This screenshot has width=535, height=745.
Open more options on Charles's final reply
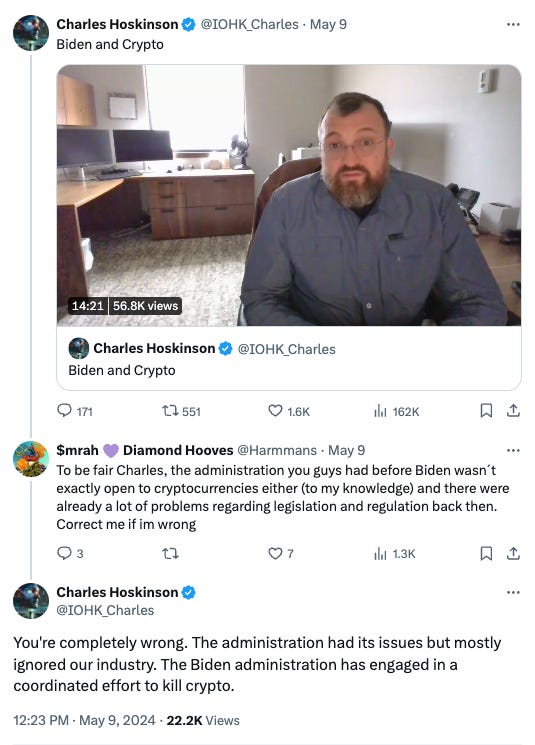(513, 592)
